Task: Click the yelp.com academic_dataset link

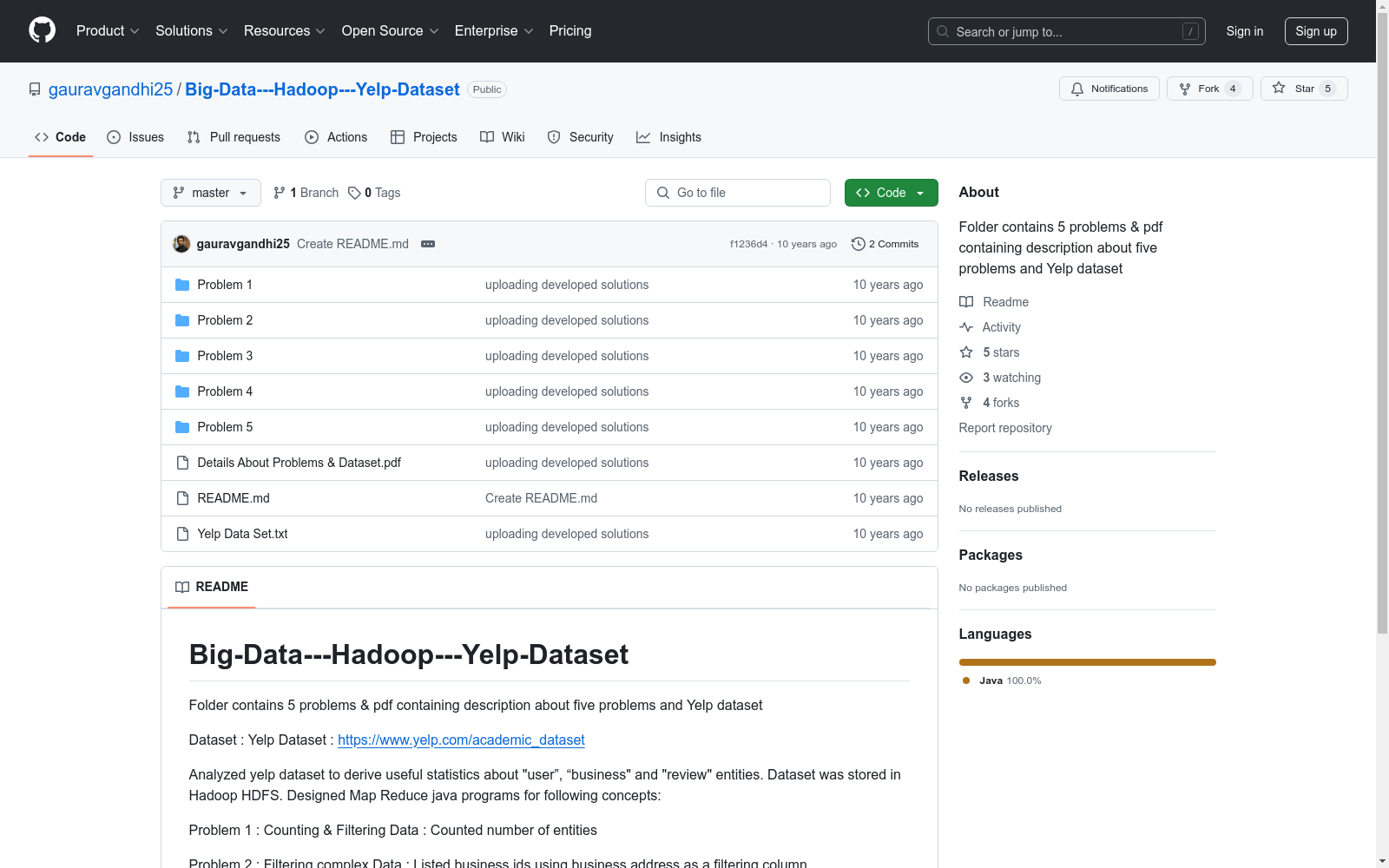Action: click(x=461, y=740)
